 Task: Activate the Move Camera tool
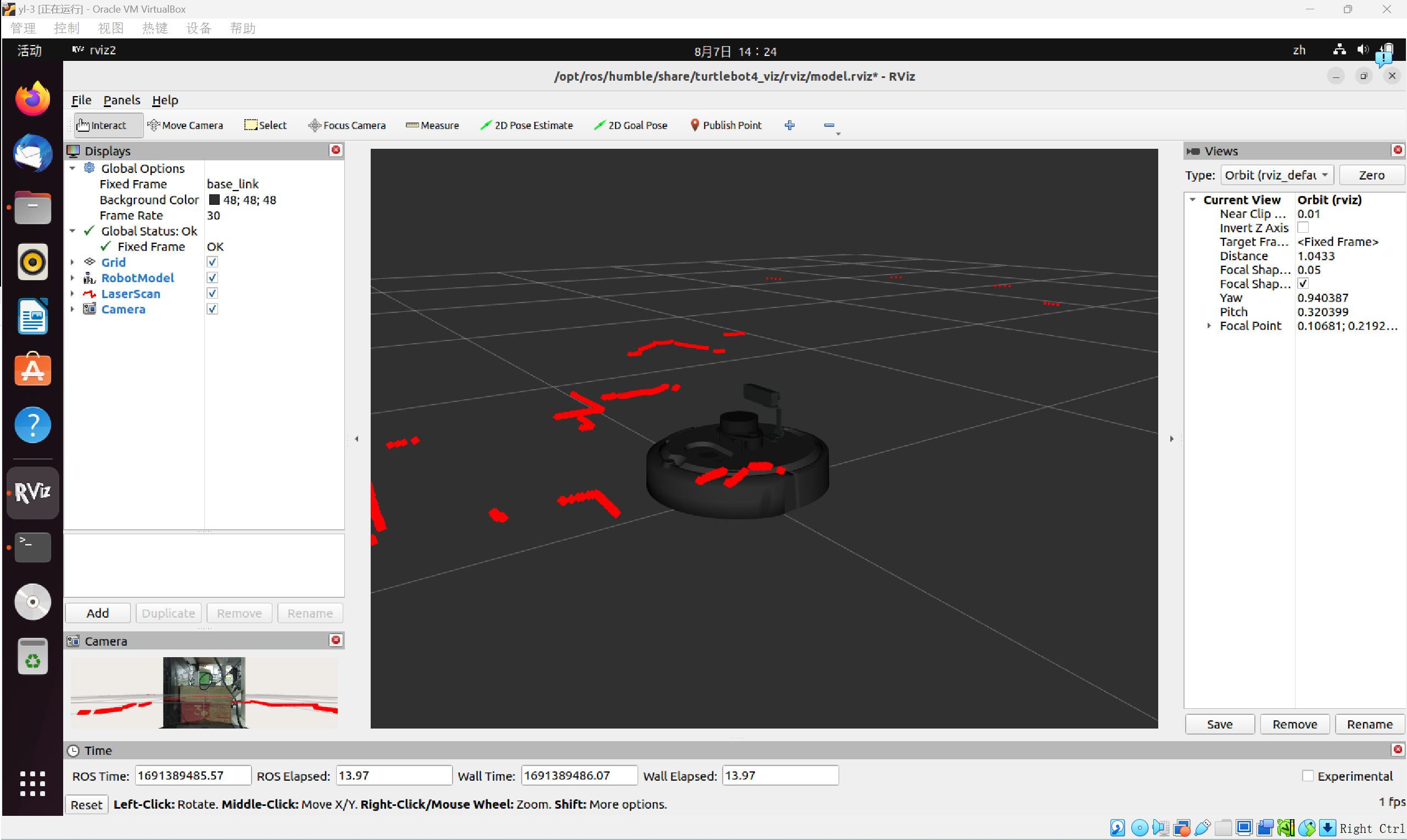click(185, 125)
